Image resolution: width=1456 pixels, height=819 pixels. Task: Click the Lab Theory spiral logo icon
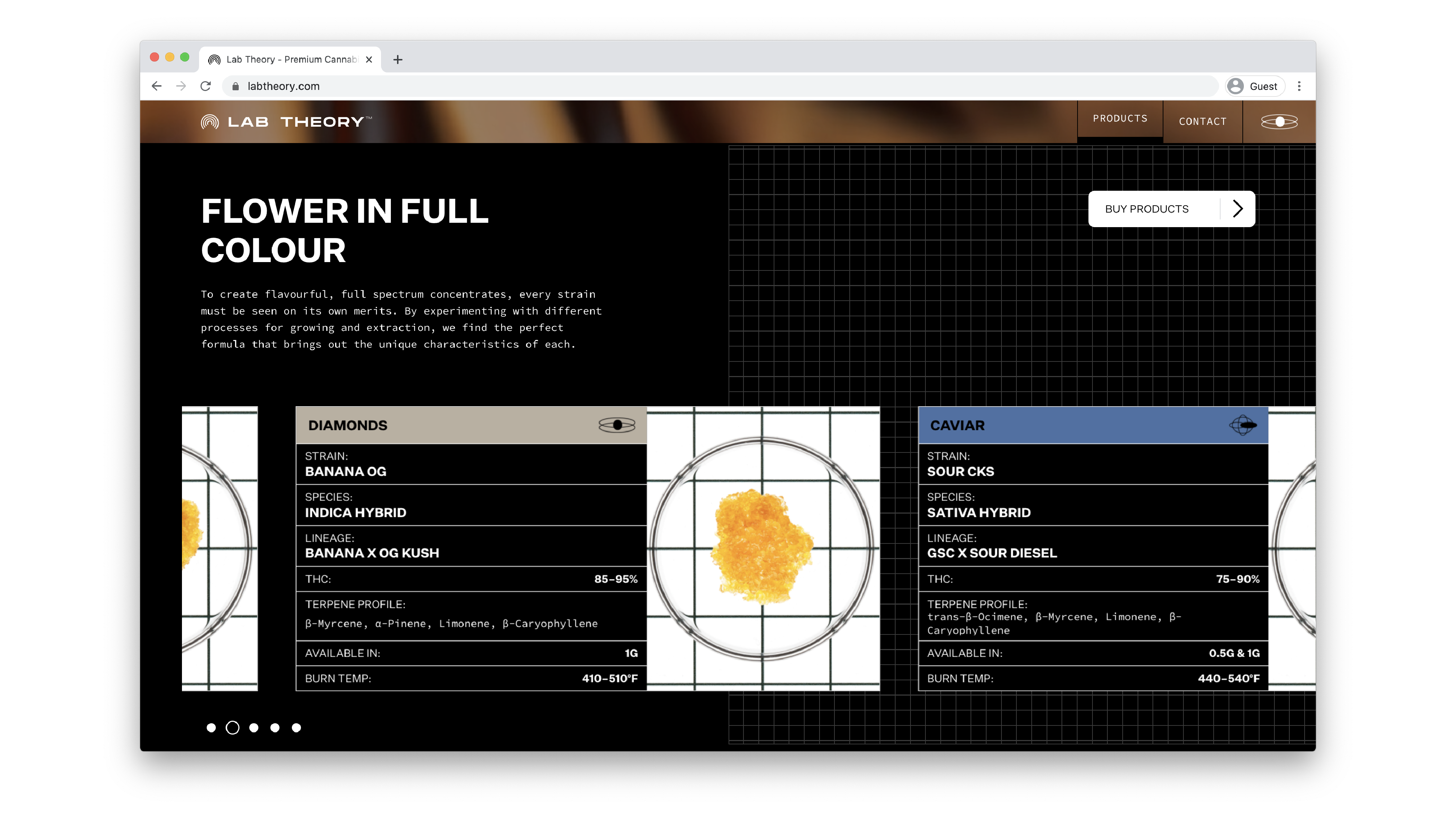click(x=209, y=122)
